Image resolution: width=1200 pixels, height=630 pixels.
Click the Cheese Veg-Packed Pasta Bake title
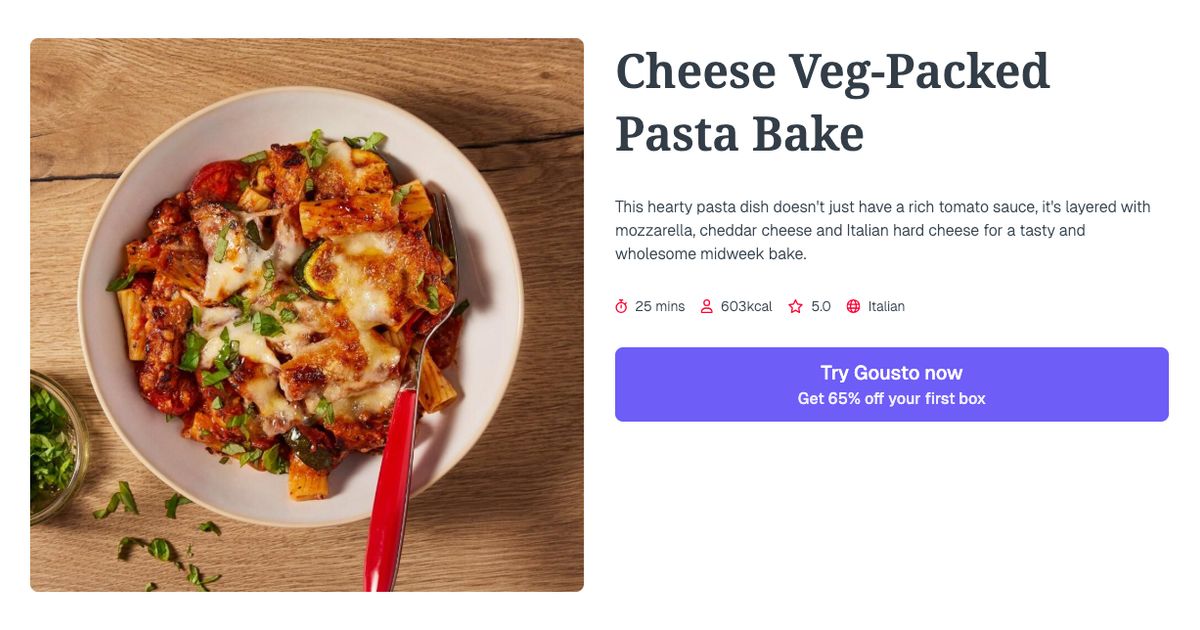832,100
